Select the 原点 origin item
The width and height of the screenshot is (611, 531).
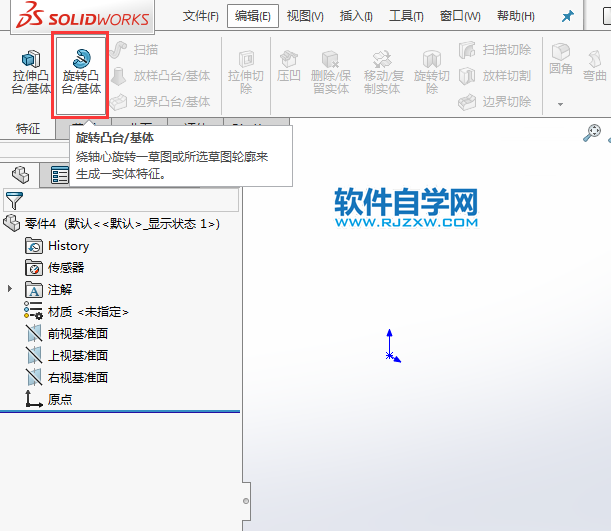coord(48,399)
